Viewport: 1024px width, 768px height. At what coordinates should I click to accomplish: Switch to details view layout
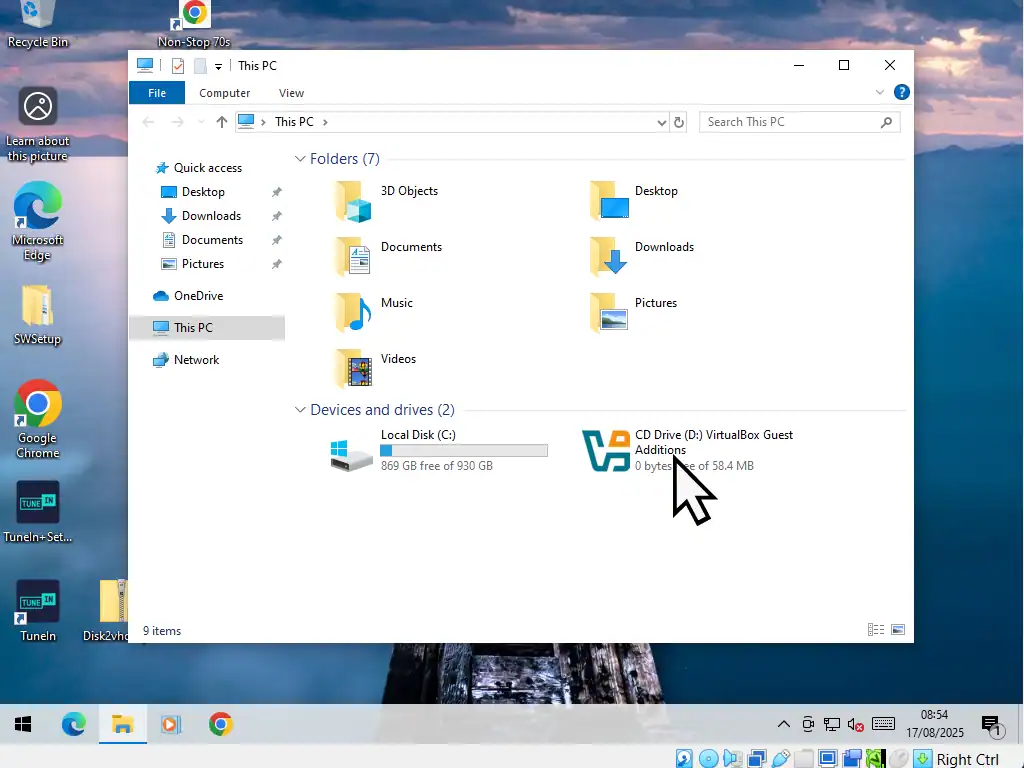click(x=876, y=630)
